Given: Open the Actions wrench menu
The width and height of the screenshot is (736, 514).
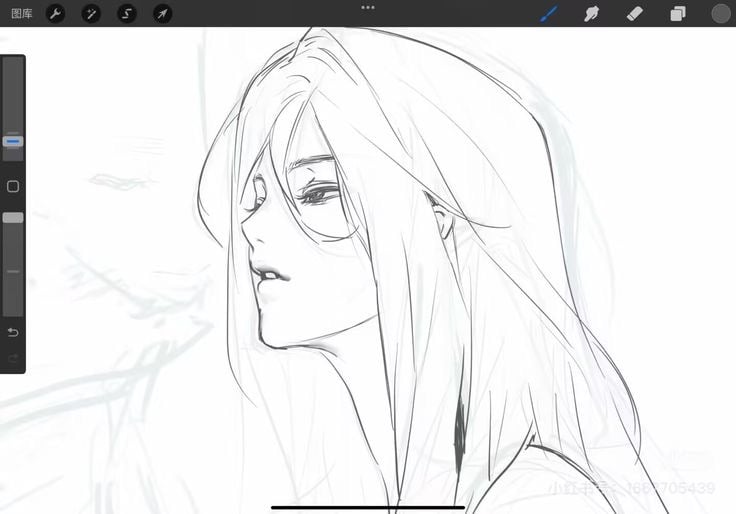Looking at the screenshot, I should [x=56, y=14].
